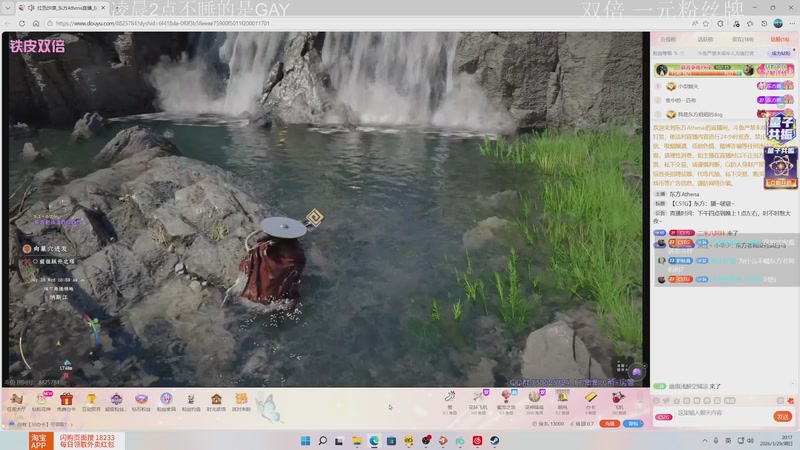Open the third-ranked user with 'dog' in name
The width and height of the screenshot is (800, 450).
[x=700, y=114]
